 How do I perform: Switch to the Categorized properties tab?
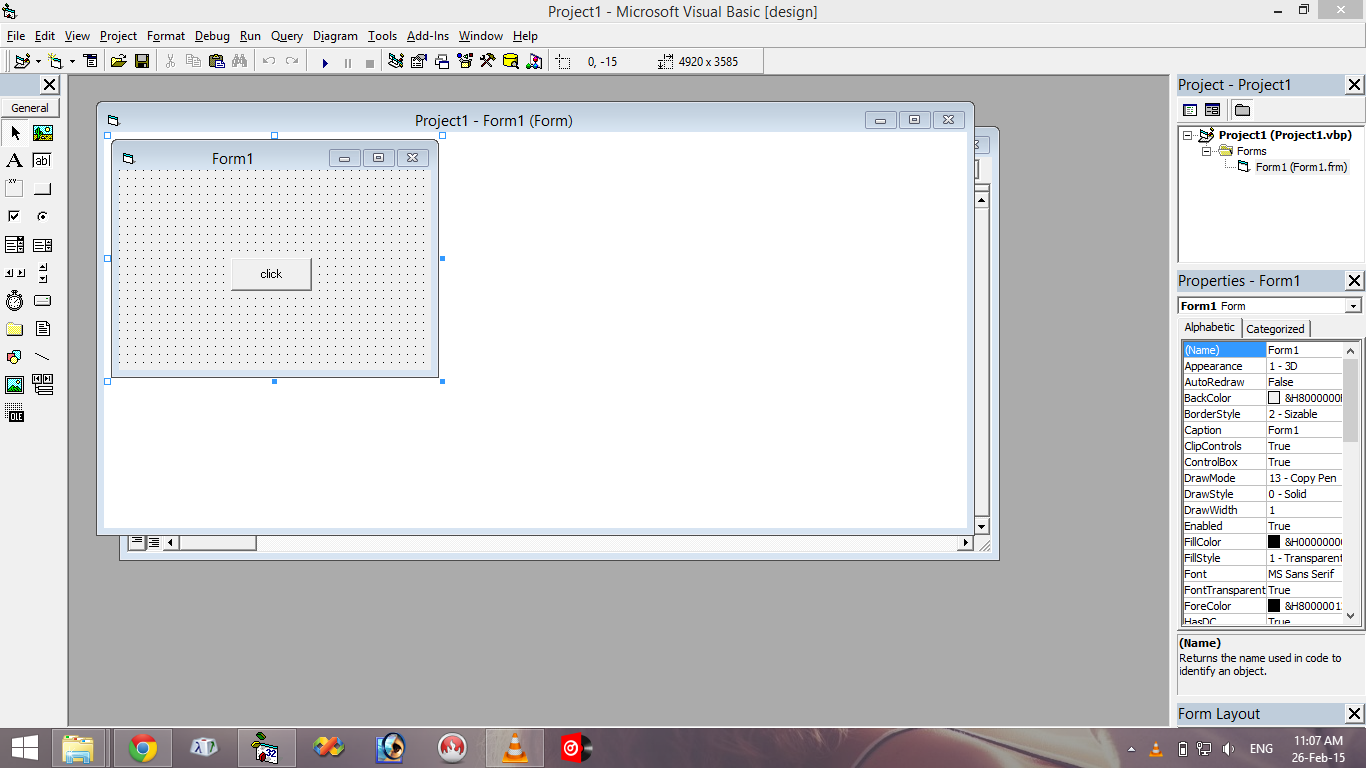pos(1275,329)
